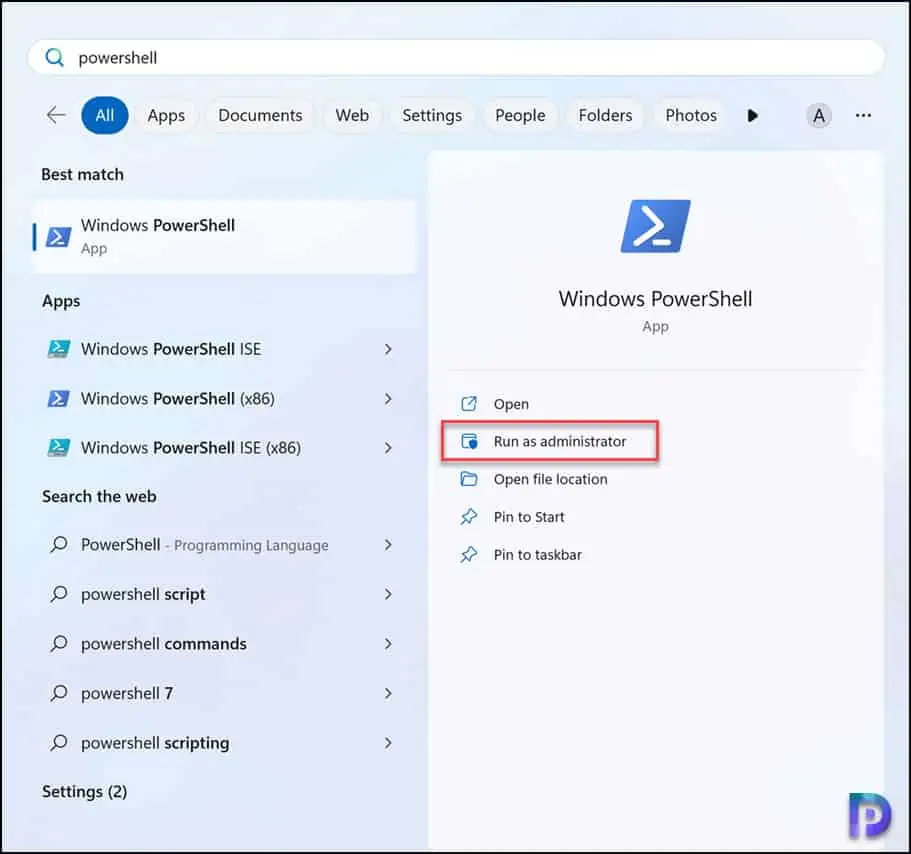Open the account avatar labeled A

pyautogui.click(x=819, y=116)
